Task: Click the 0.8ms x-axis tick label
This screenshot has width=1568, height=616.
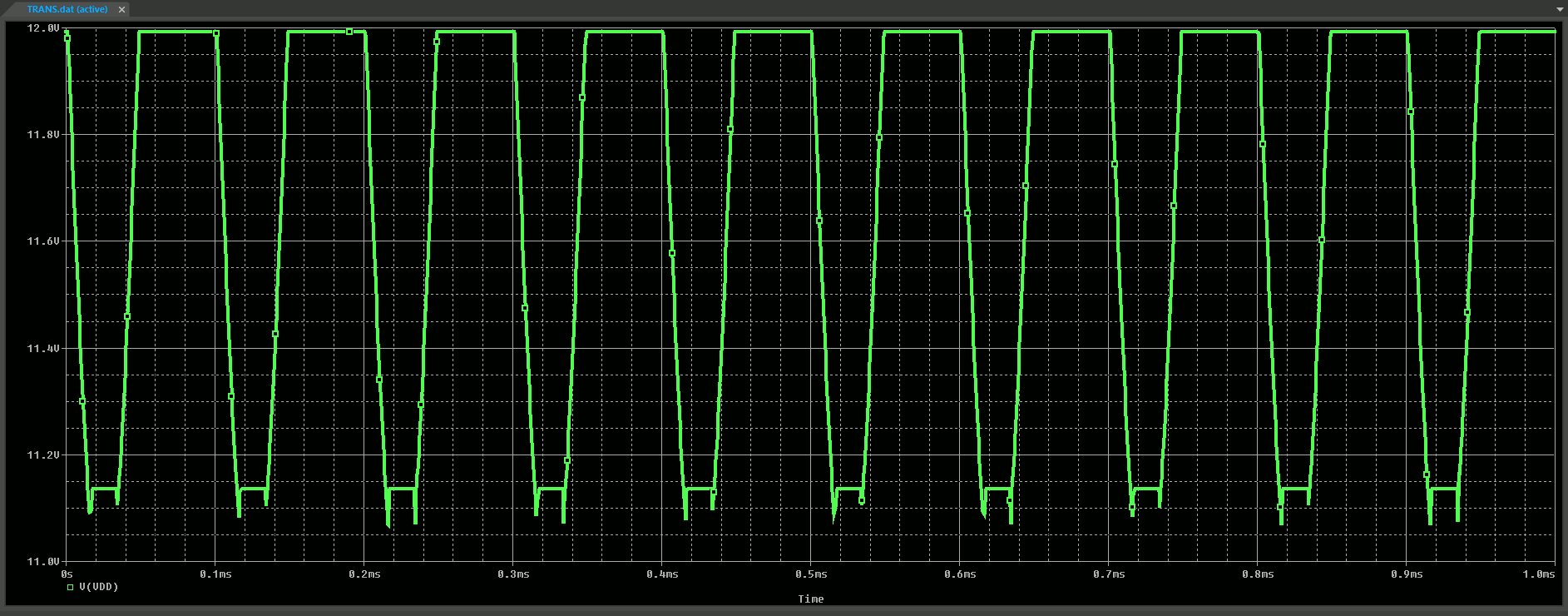Action: pyautogui.click(x=1257, y=574)
